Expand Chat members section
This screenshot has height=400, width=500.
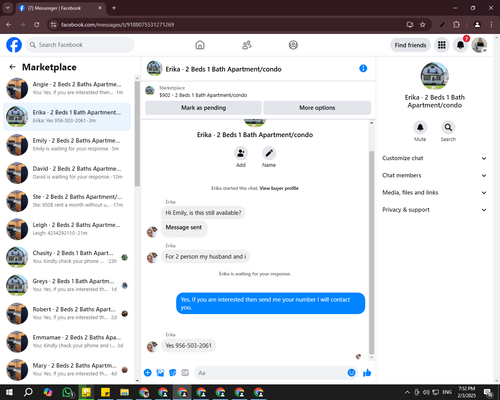point(434,175)
